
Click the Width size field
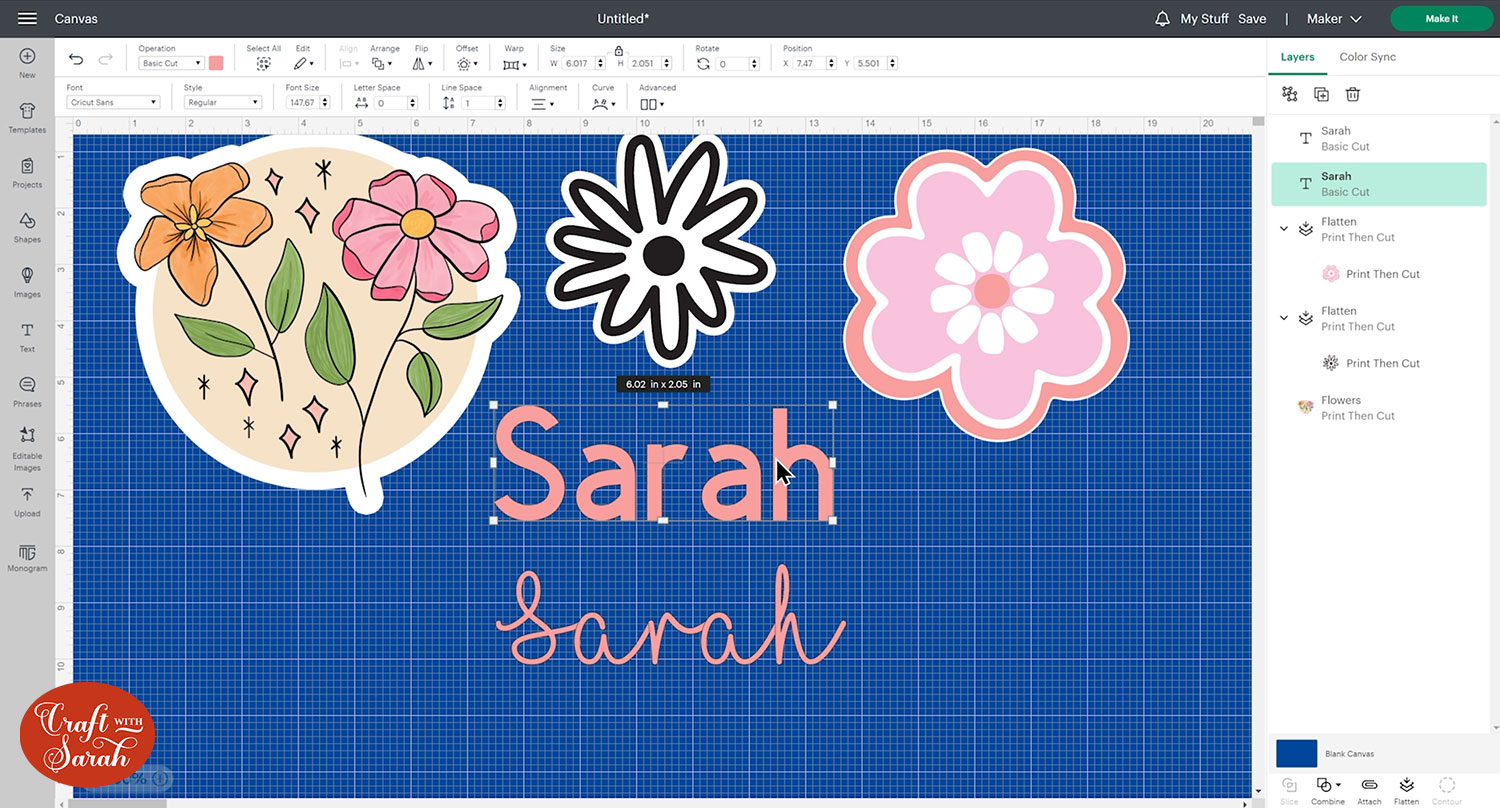[x=580, y=63]
